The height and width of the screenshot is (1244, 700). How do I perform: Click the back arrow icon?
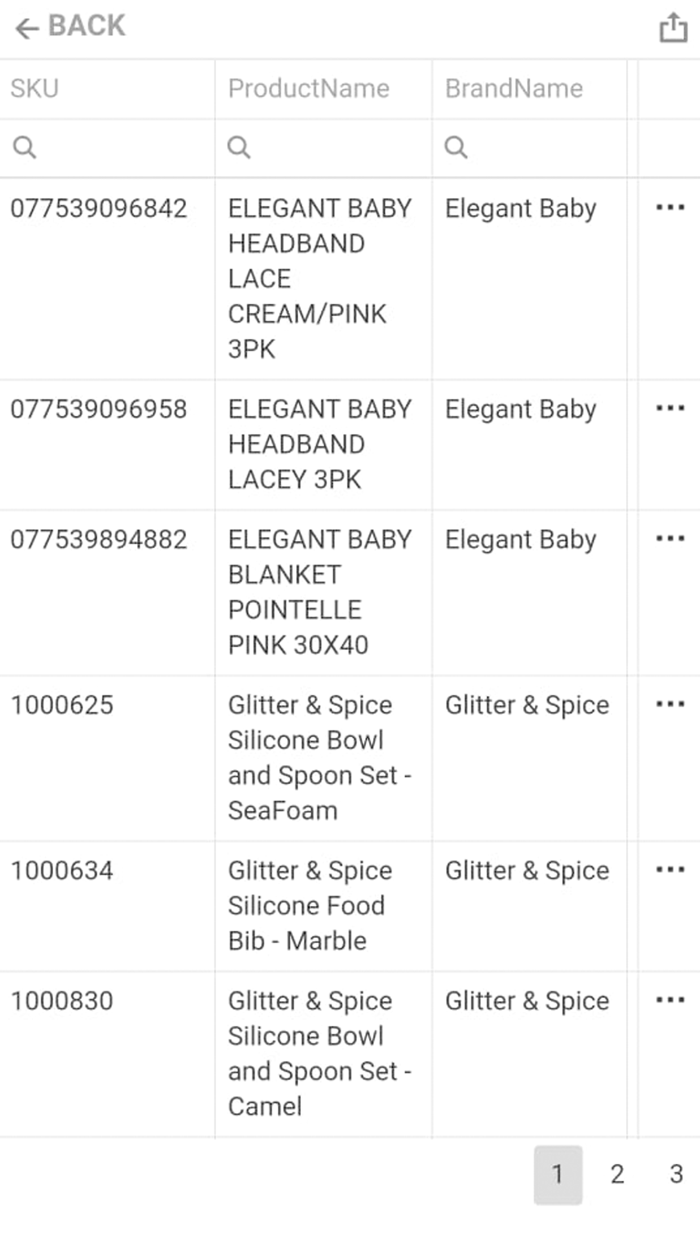point(24,27)
